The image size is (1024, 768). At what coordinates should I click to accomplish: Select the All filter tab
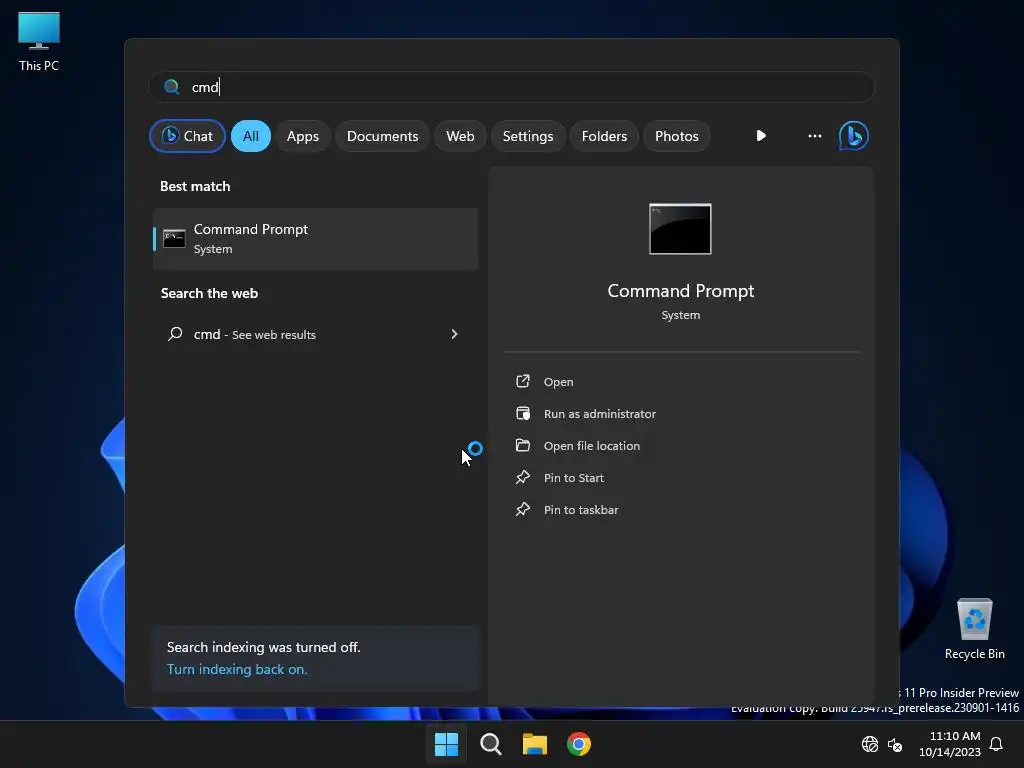251,136
